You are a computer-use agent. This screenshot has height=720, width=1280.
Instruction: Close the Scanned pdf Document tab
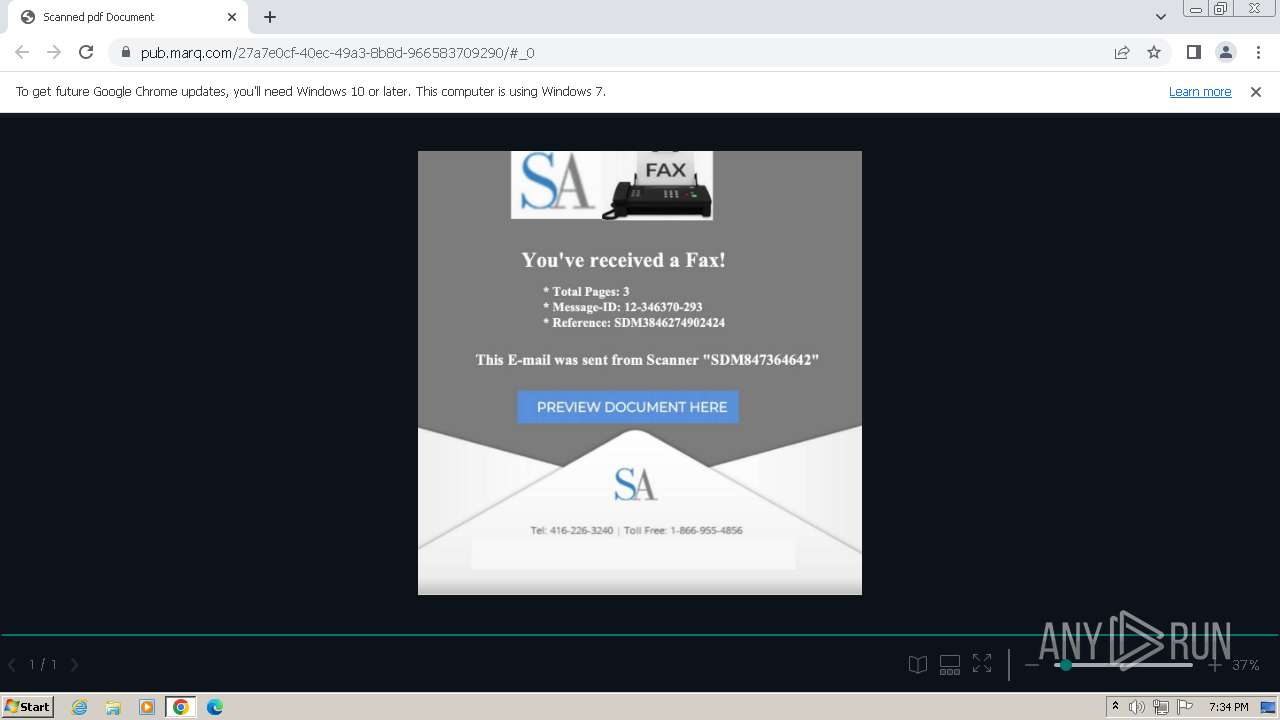pyautogui.click(x=232, y=17)
